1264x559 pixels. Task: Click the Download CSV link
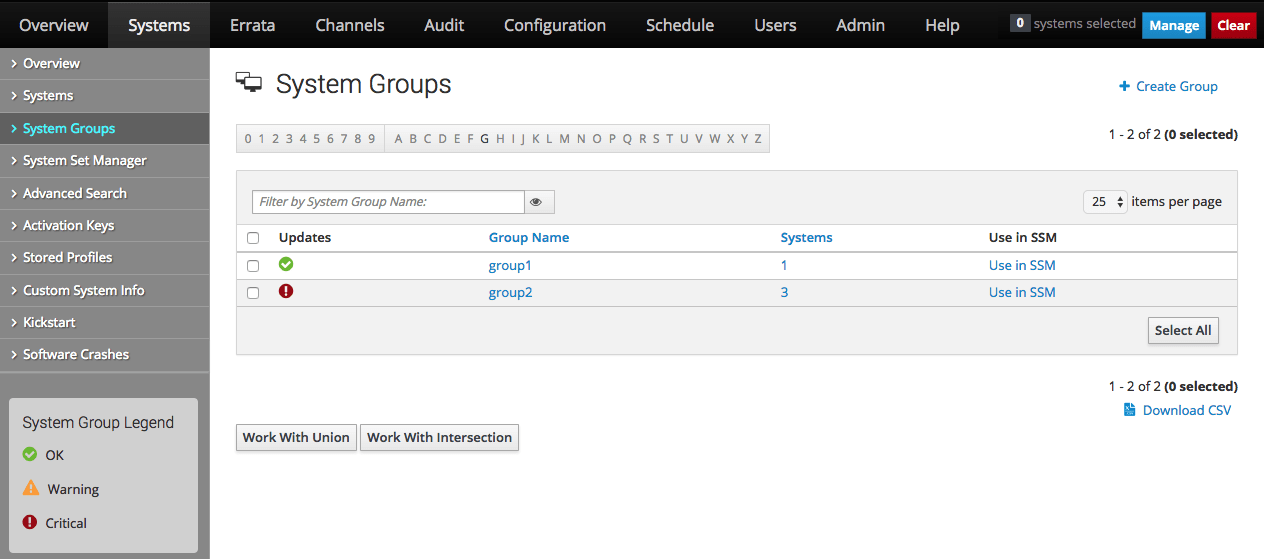(x=1187, y=410)
